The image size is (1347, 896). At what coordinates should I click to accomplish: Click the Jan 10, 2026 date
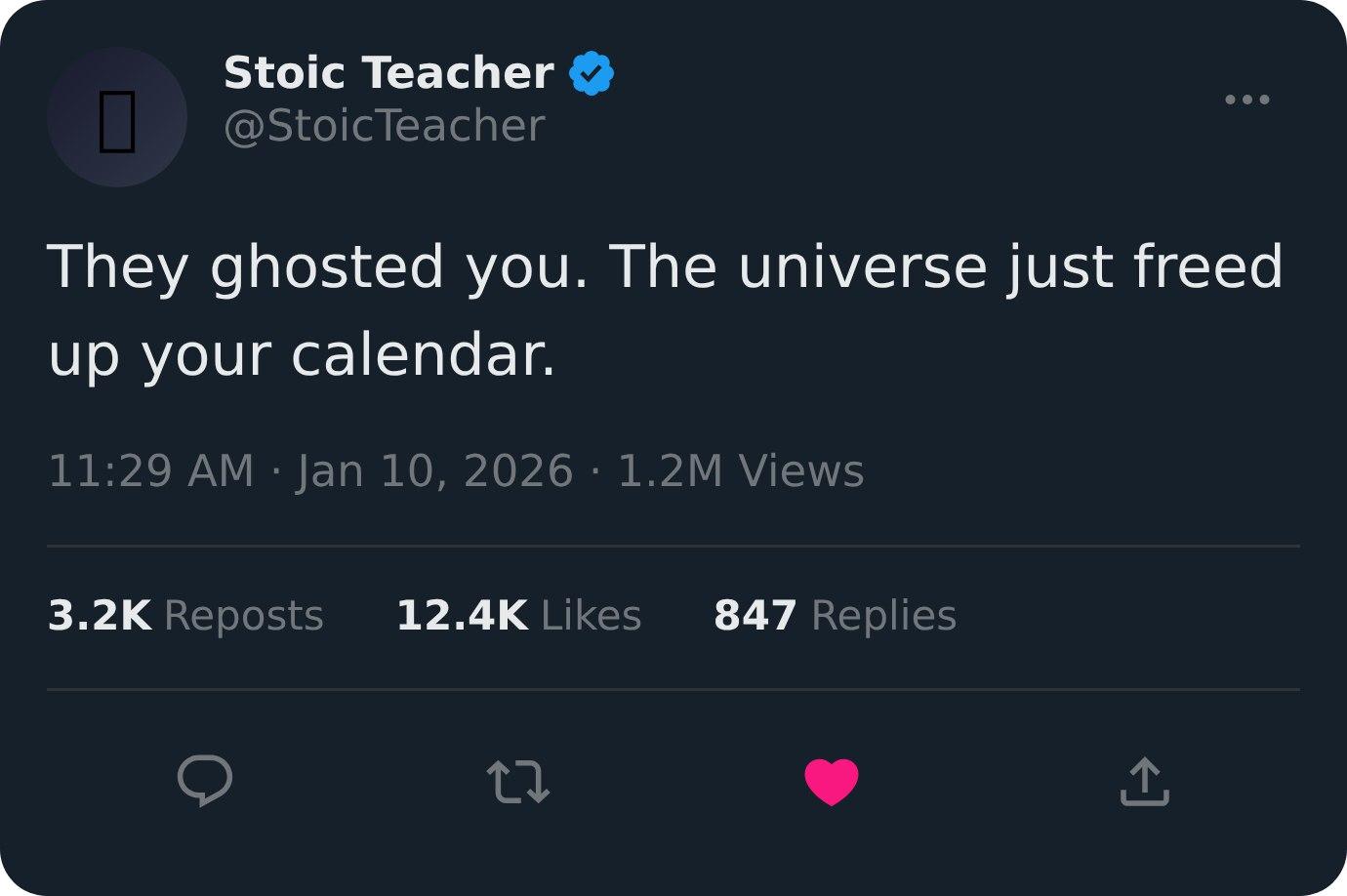pos(434,470)
